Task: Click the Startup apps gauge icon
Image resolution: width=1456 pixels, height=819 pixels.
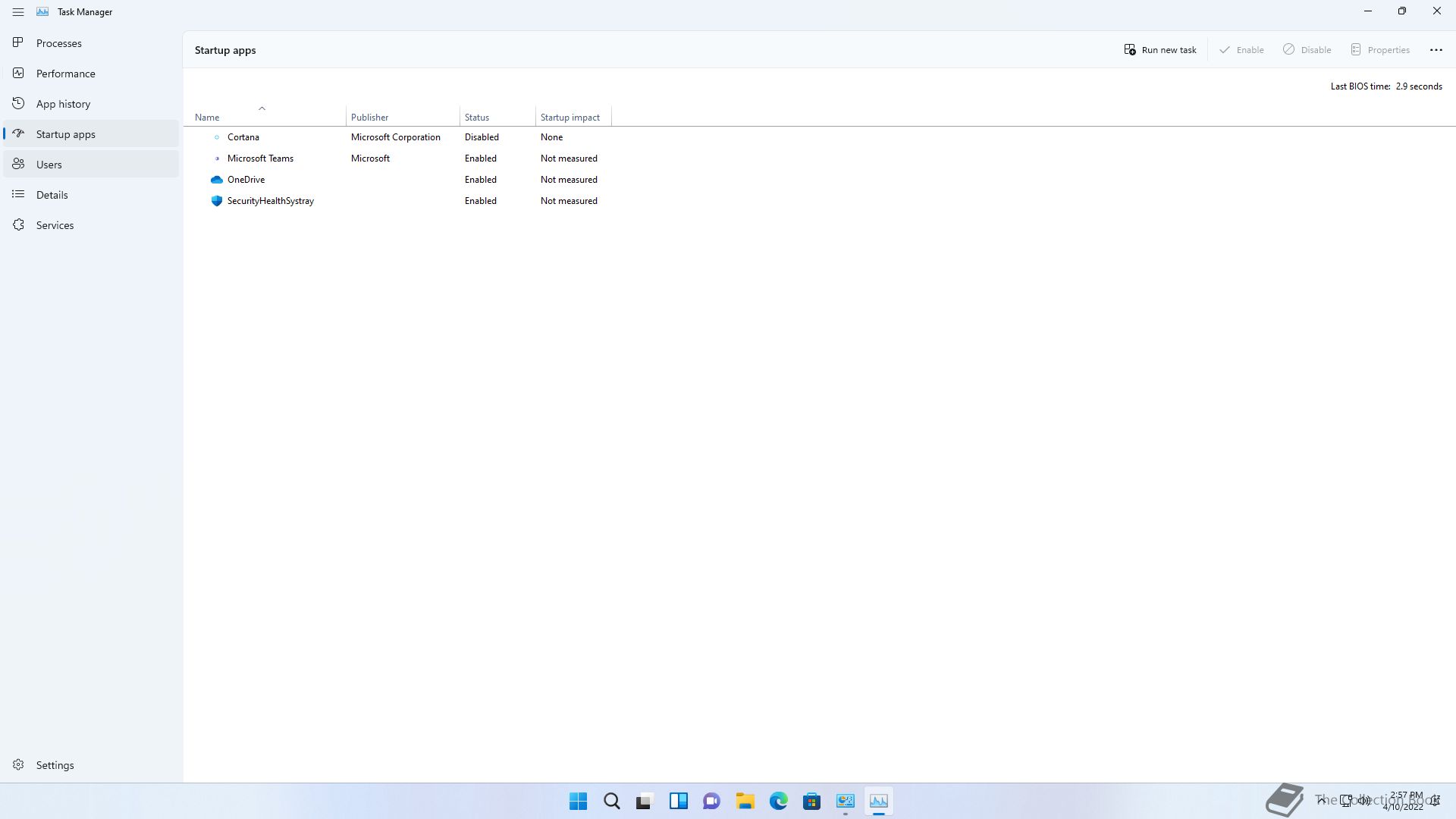Action: click(x=18, y=133)
